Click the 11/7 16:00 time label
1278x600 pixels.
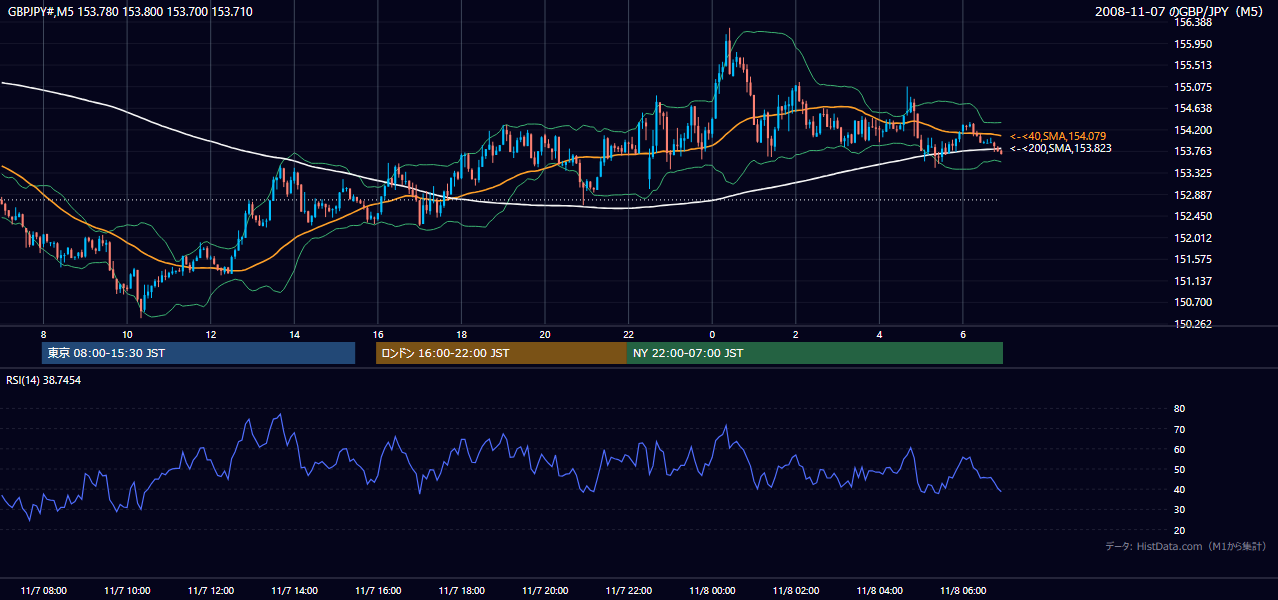point(377,591)
